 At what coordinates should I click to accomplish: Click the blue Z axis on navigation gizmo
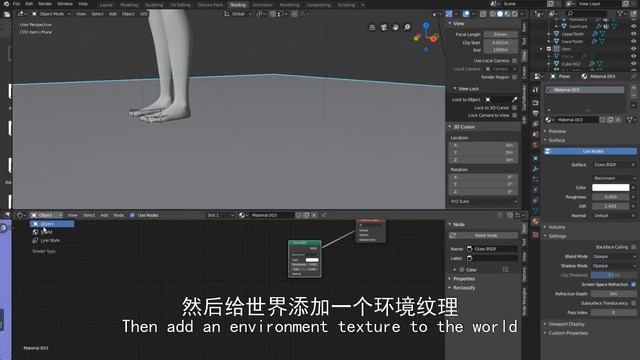pos(426,26)
